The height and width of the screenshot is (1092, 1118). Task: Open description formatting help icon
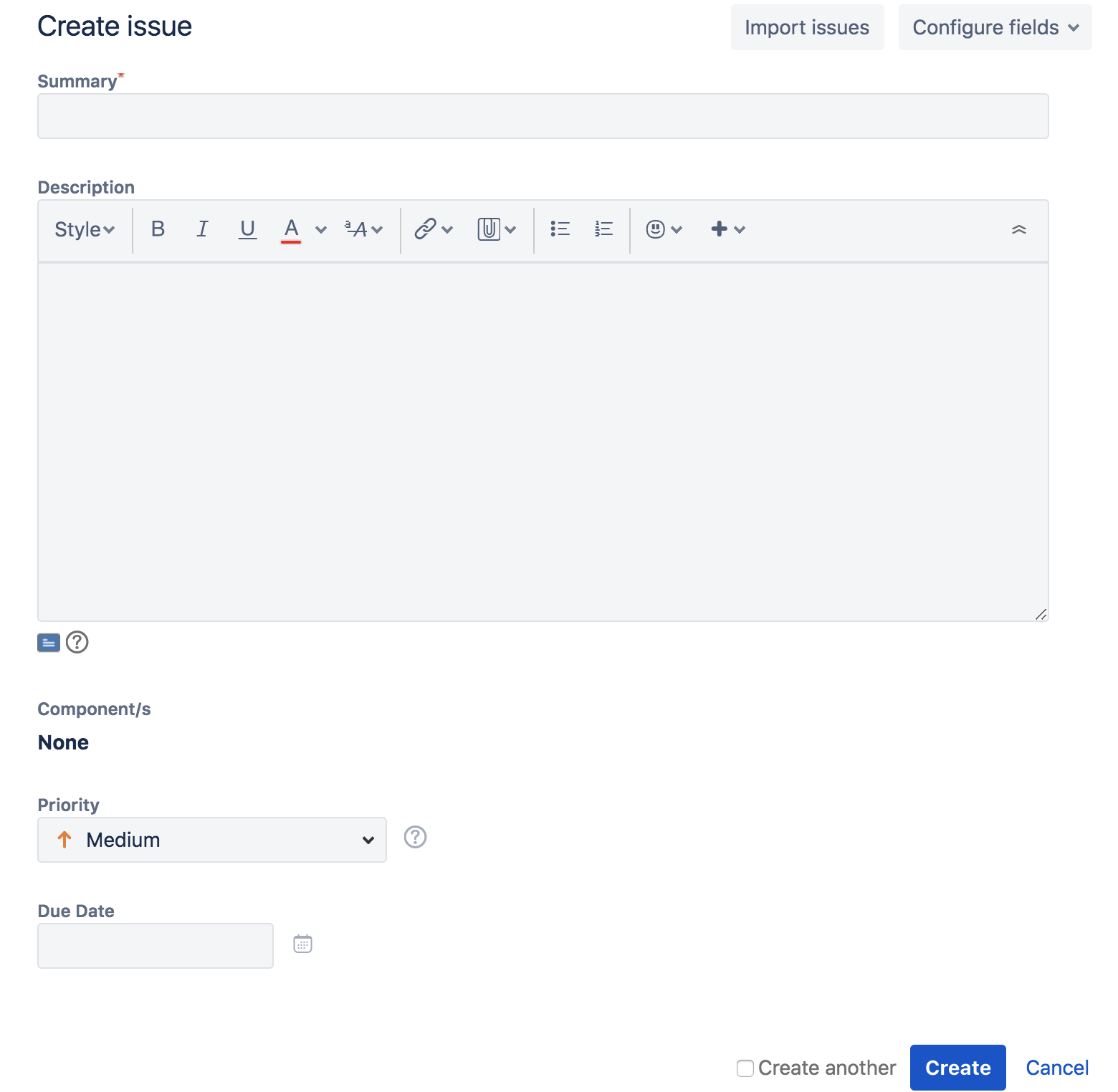(77, 642)
